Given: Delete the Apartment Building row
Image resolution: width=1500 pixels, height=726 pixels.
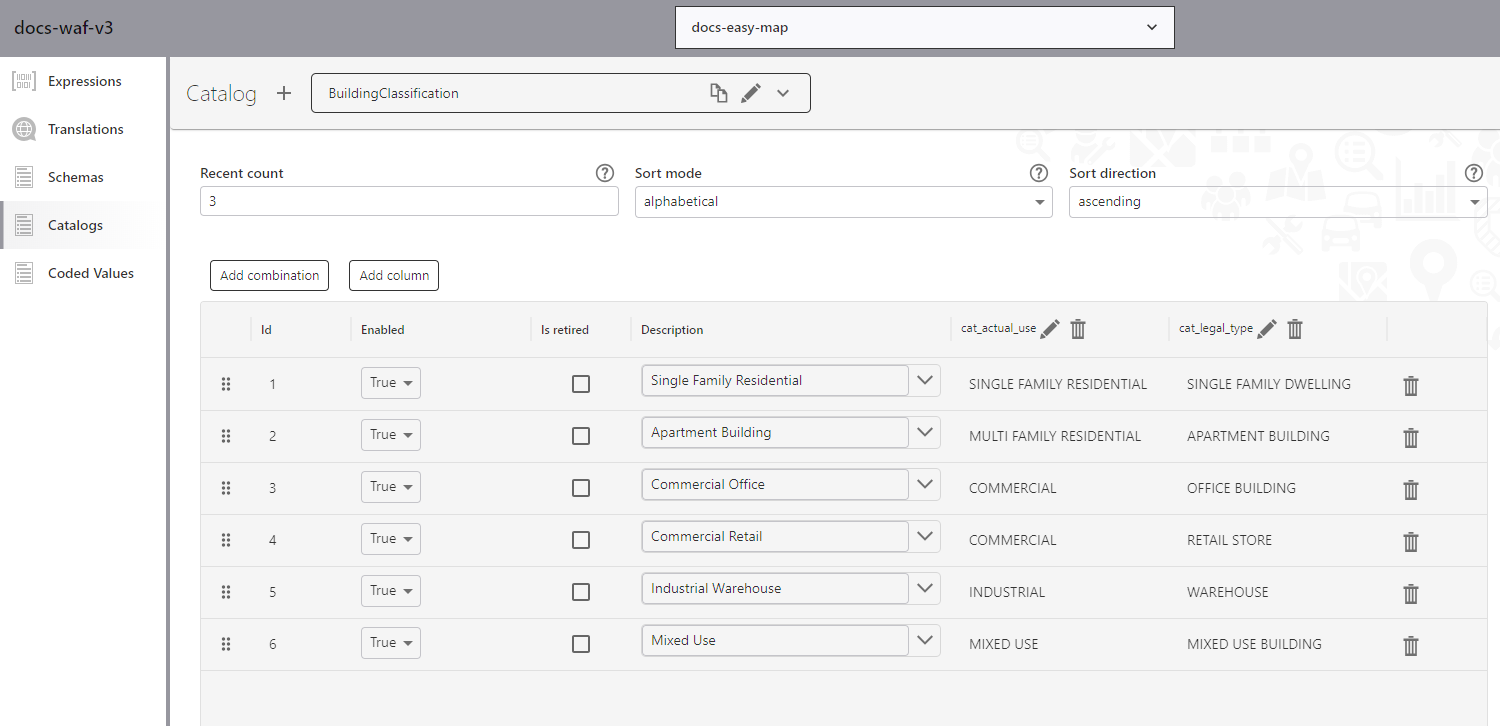Looking at the screenshot, I should pos(1411,437).
